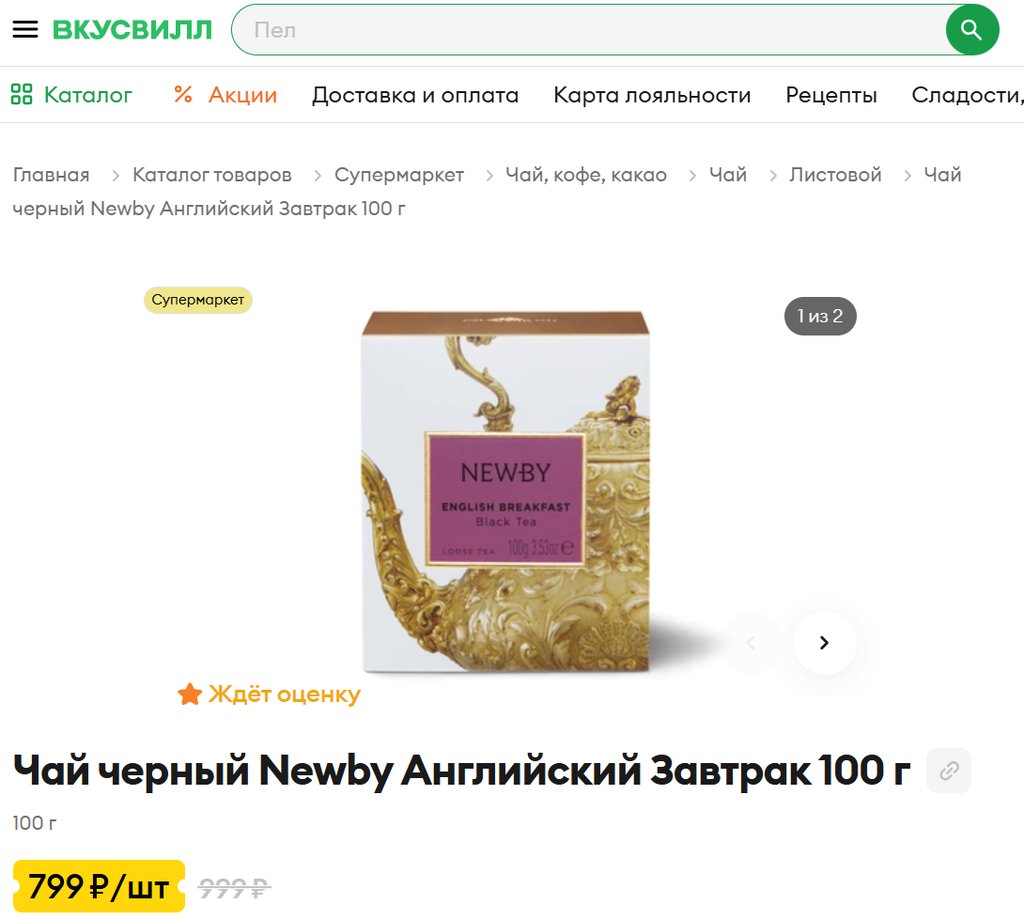
Task: Open the Рецепты menu item
Action: [x=831, y=95]
